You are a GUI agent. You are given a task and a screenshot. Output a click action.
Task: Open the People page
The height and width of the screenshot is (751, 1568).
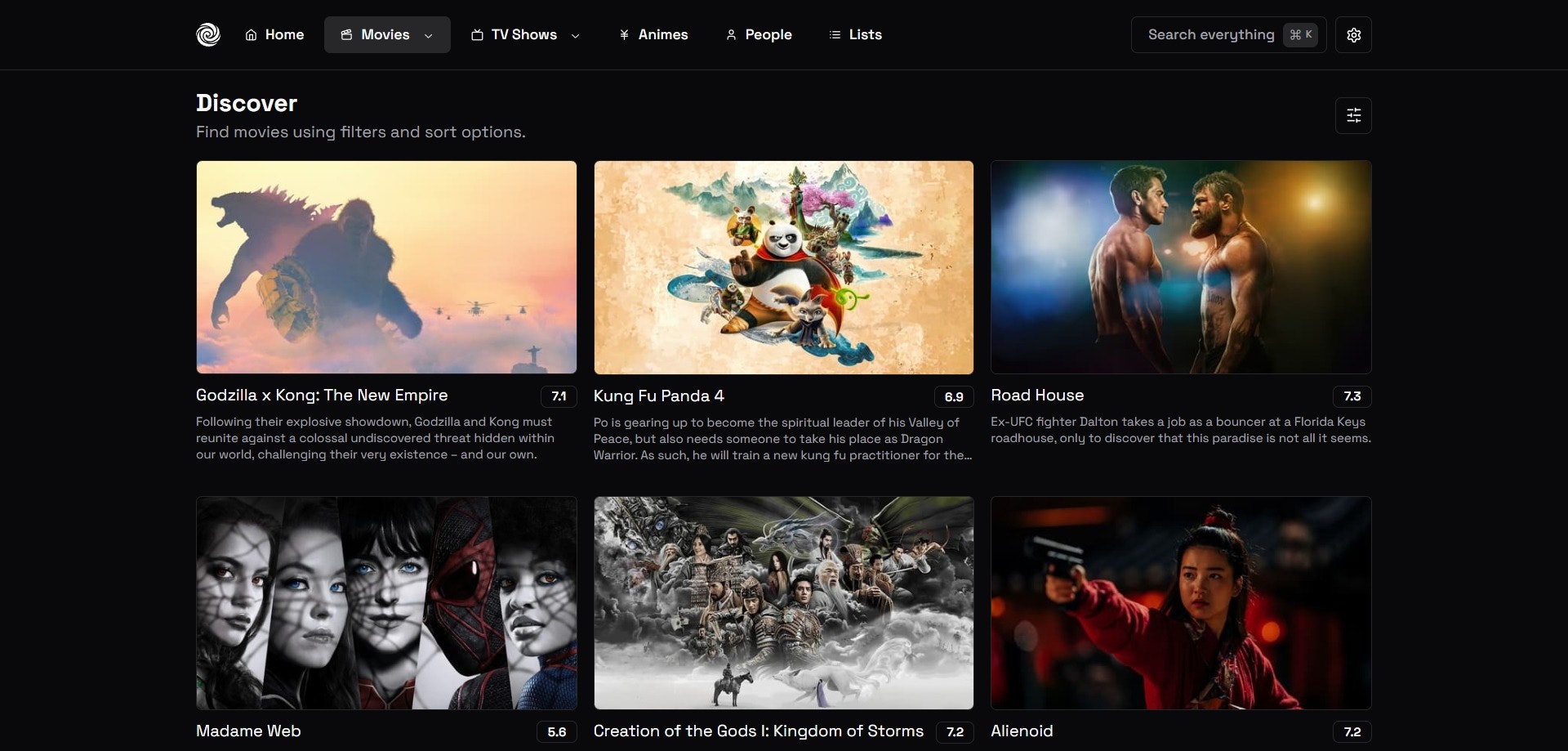(x=759, y=35)
